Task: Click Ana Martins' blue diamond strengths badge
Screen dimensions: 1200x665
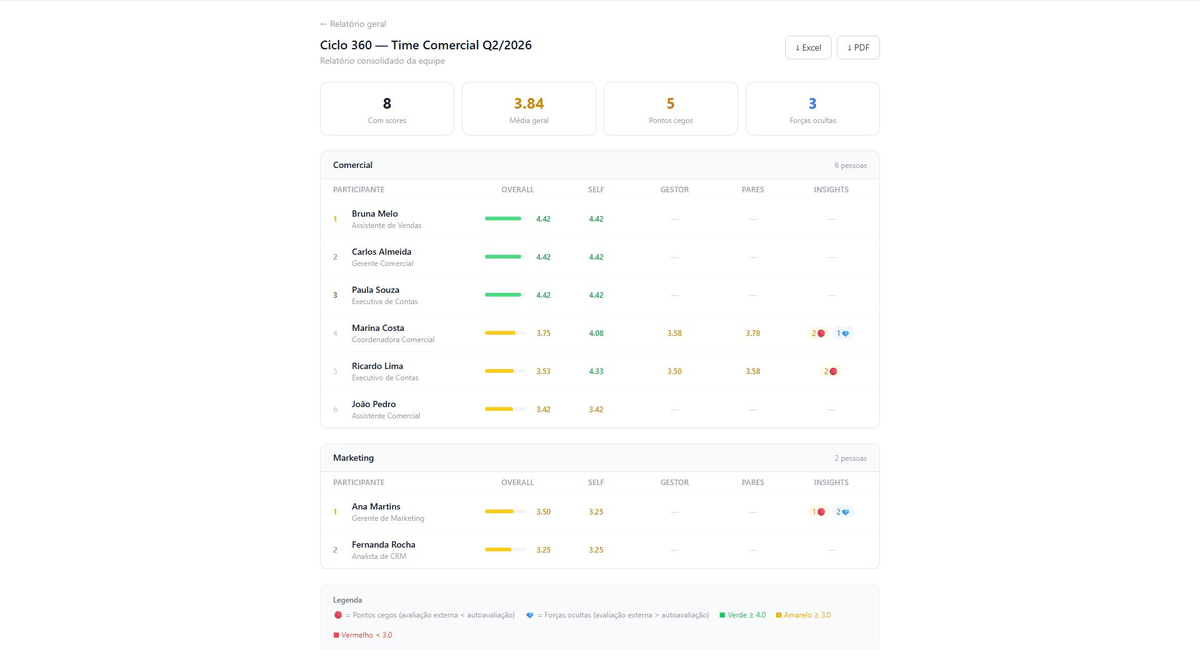Action: pyautogui.click(x=843, y=512)
